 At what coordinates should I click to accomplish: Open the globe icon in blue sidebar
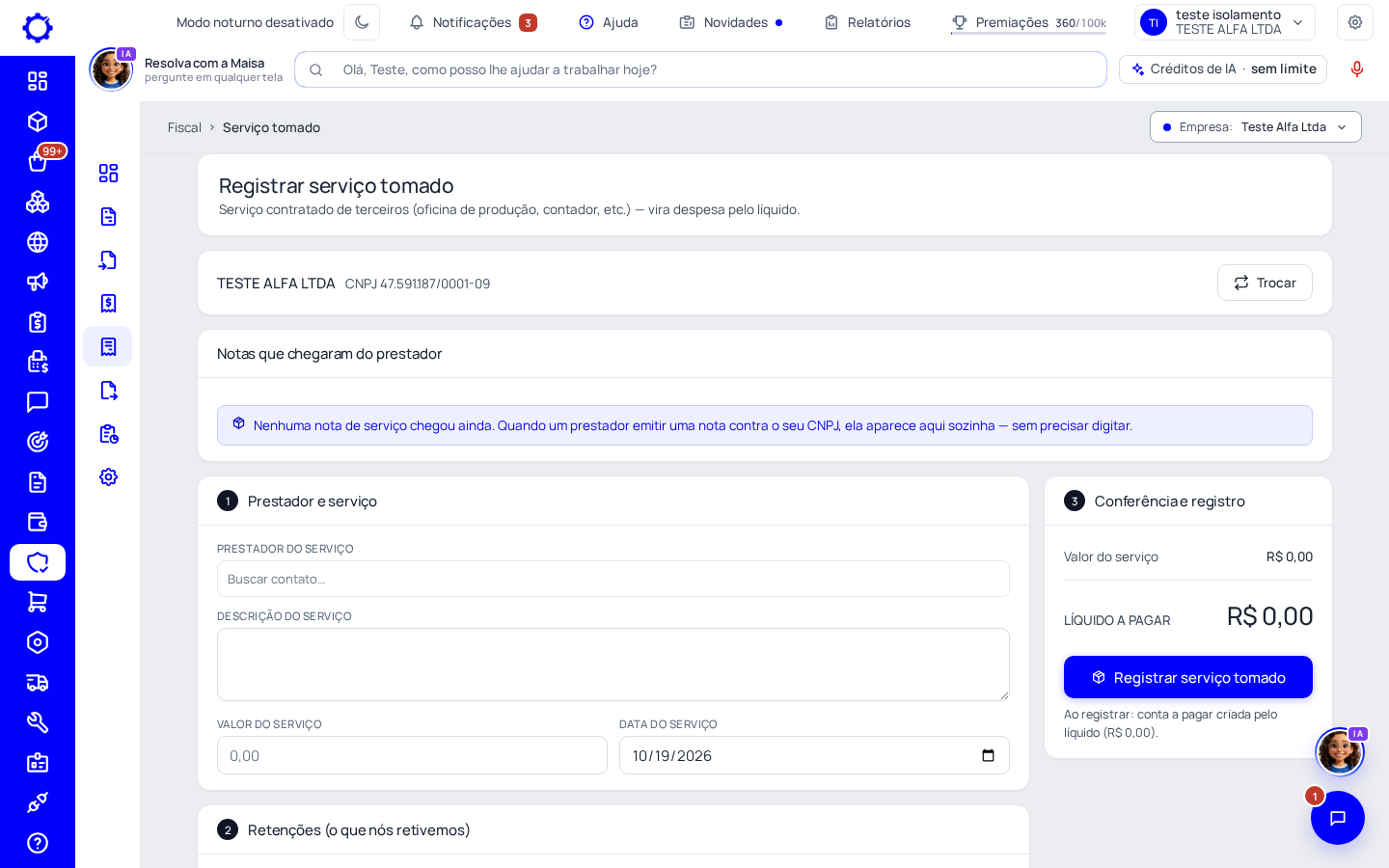[38, 242]
